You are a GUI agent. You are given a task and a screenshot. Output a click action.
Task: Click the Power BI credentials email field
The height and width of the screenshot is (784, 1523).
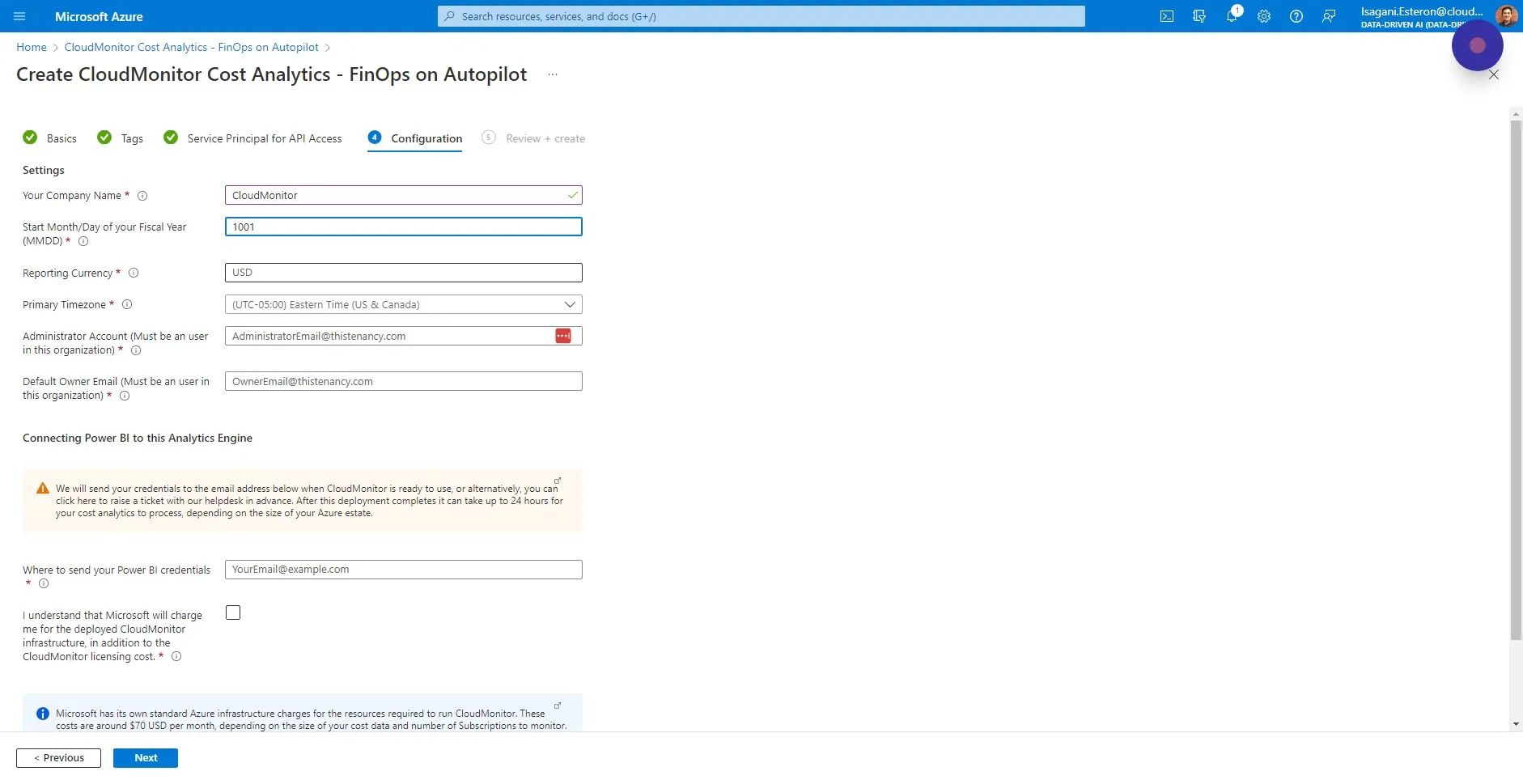[404, 570]
